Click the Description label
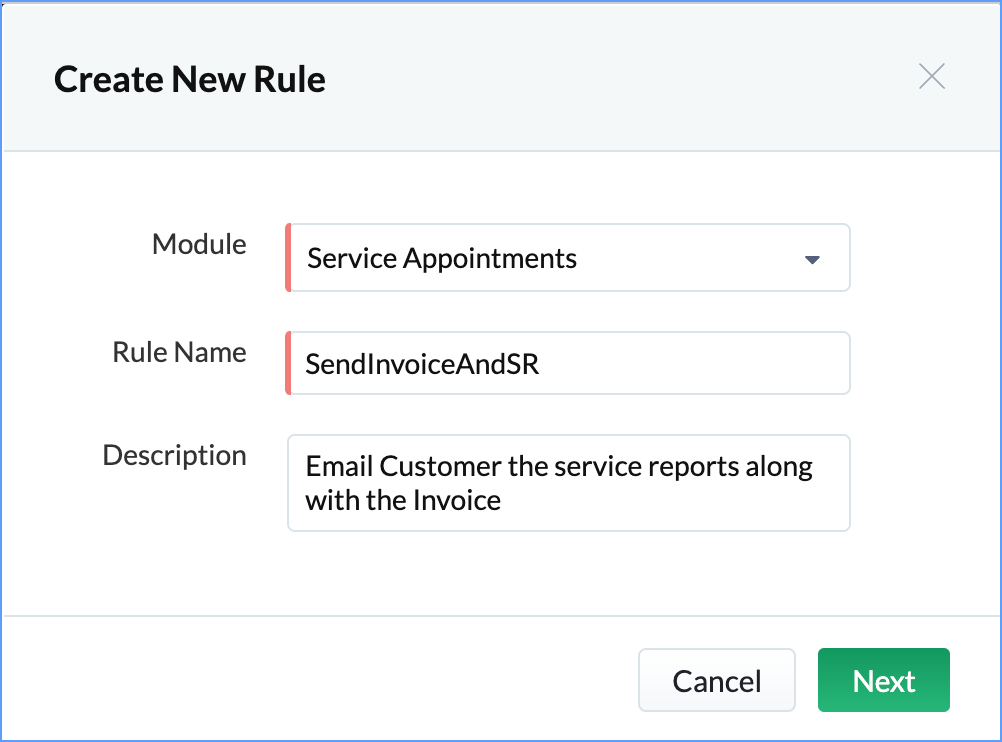 coord(174,455)
